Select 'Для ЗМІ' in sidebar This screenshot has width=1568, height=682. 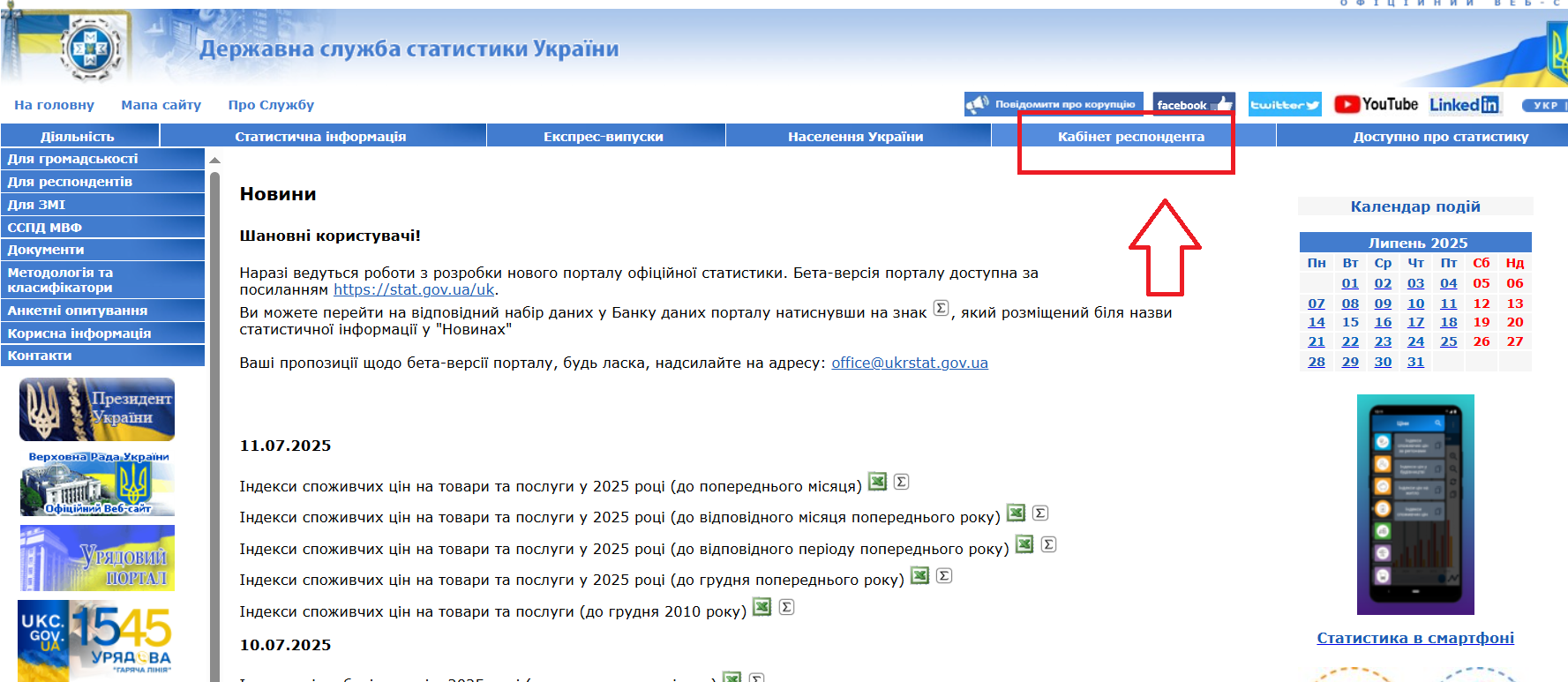tap(102, 205)
